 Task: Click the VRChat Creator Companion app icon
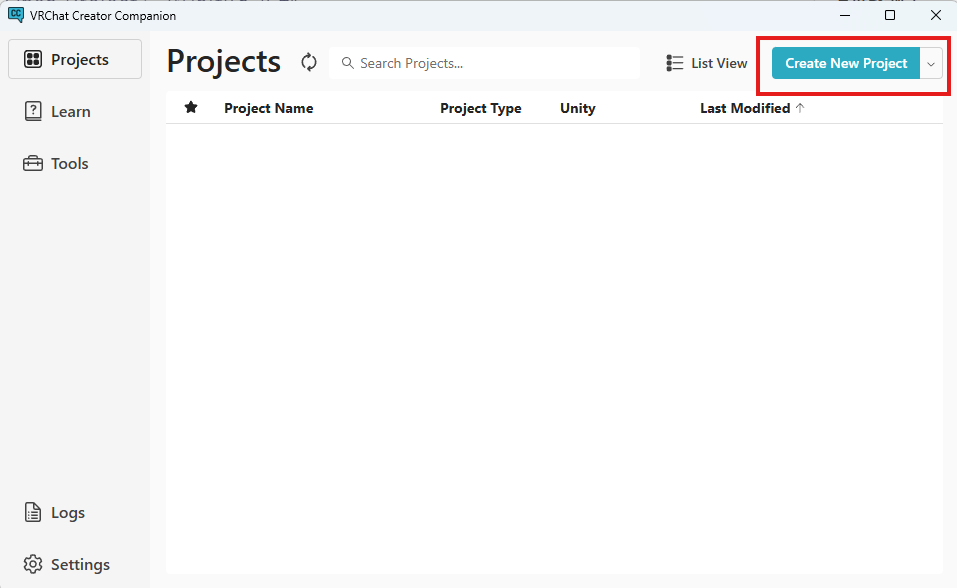[16, 15]
